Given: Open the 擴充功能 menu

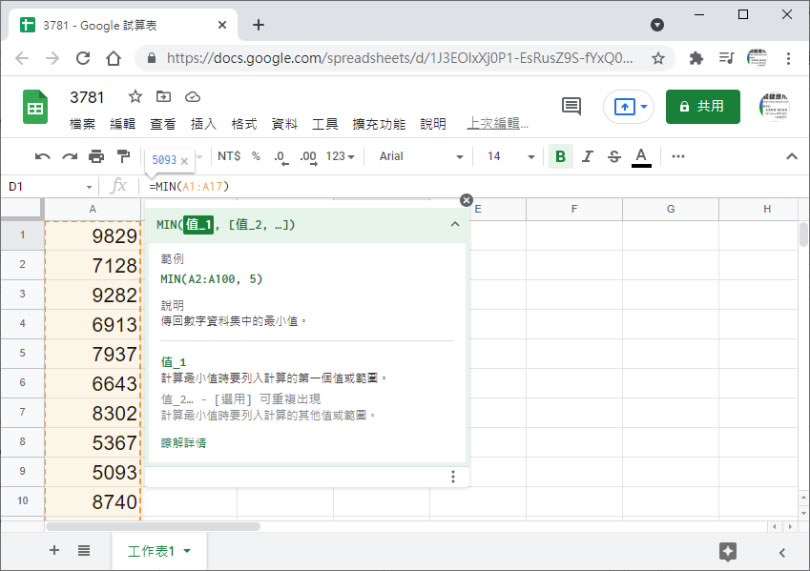Looking at the screenshot, I should point(379,124).
